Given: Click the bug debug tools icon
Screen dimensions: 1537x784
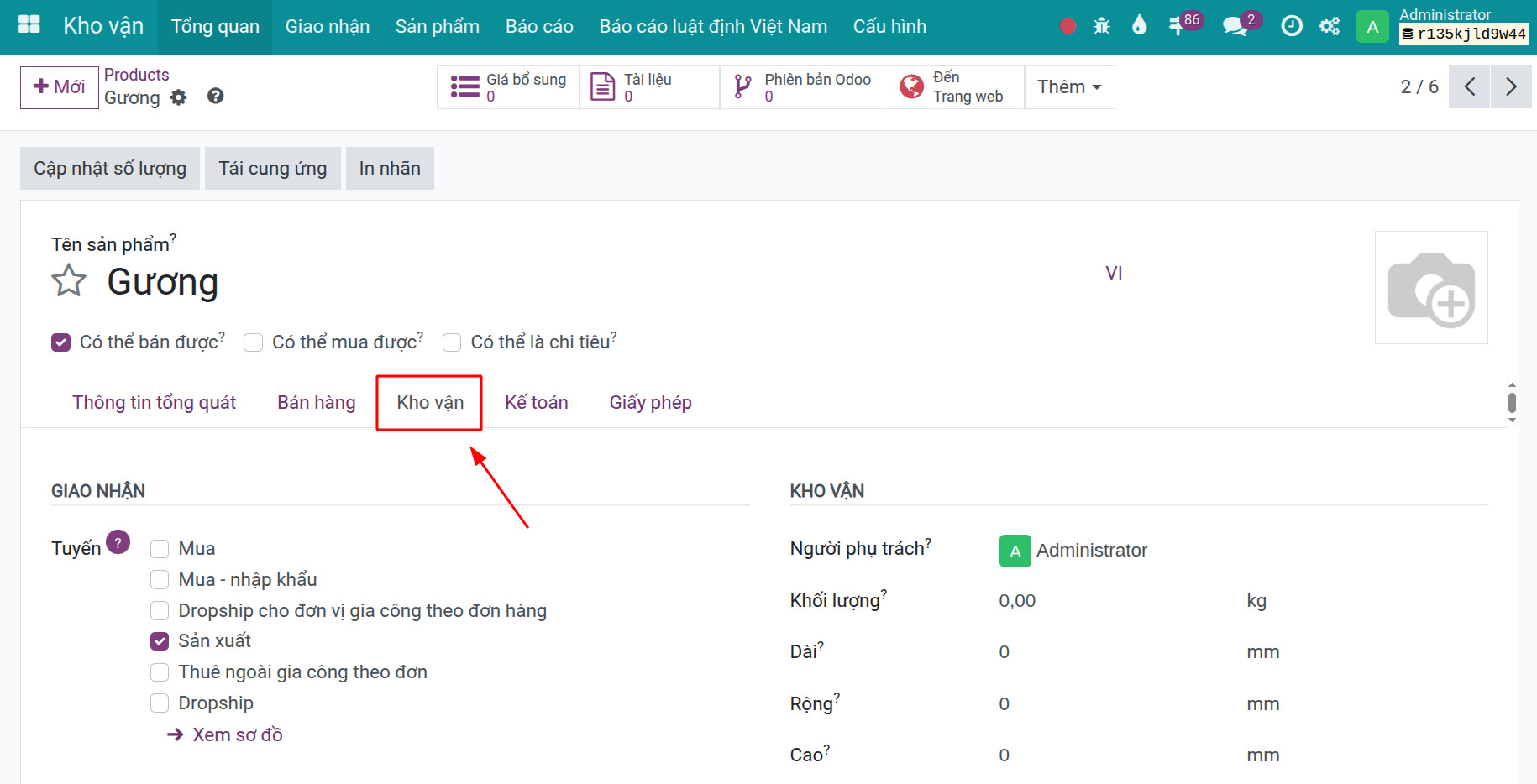Looking at the screenshot, I should coord(1101,26).
